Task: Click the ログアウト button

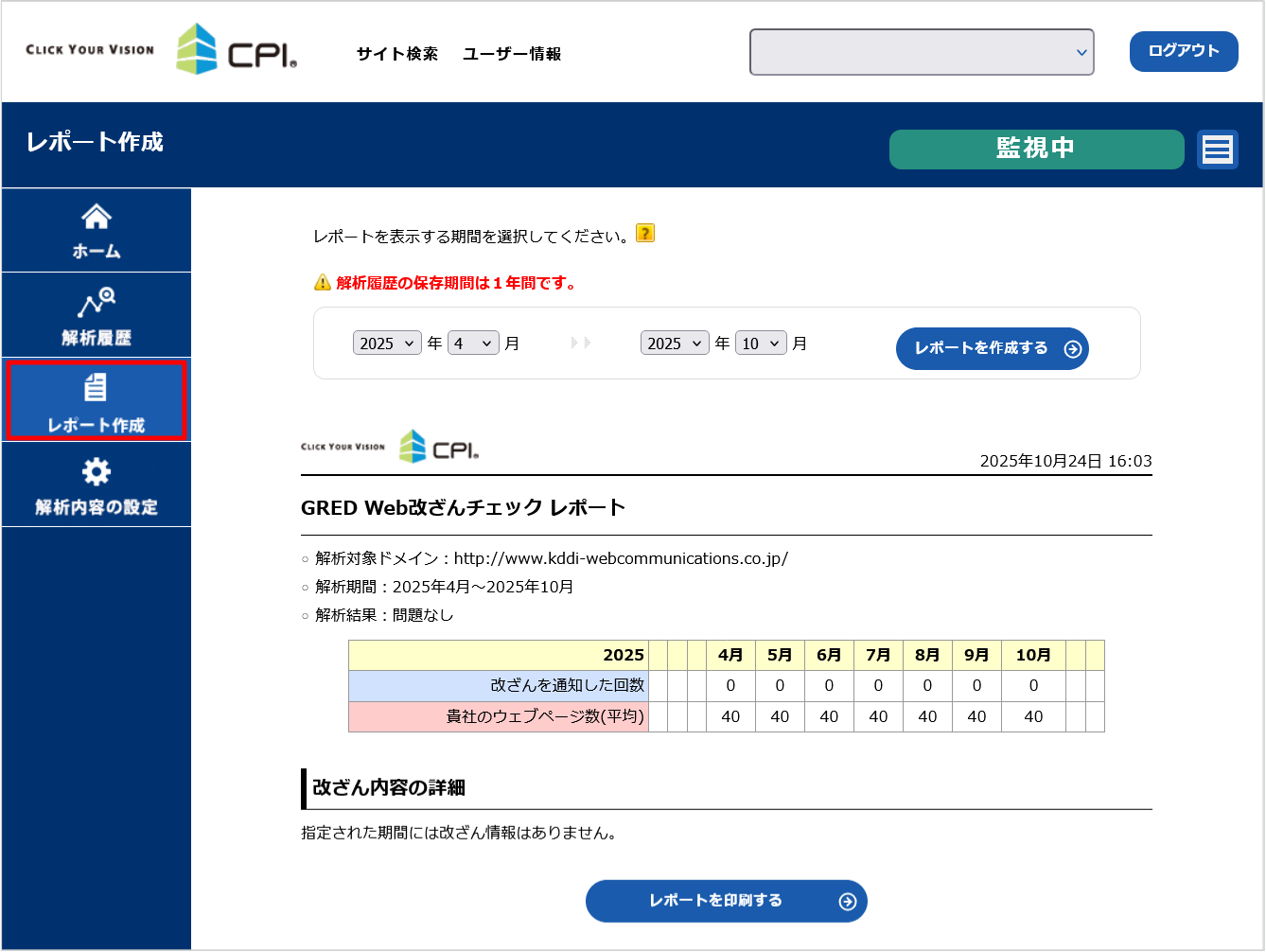Action: [1184, 51]
